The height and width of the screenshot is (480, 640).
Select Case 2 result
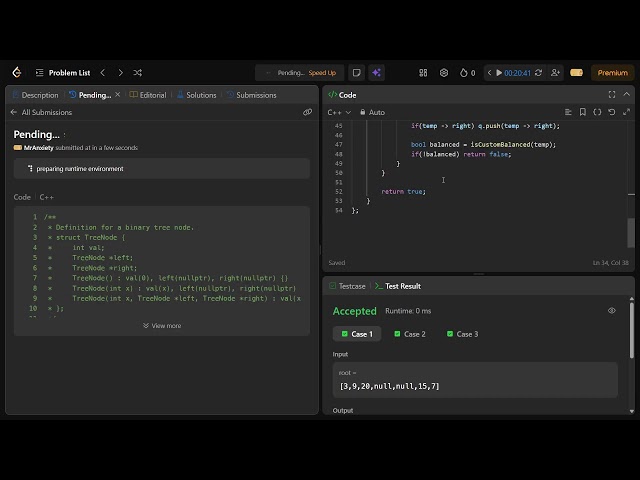point(410,334)
